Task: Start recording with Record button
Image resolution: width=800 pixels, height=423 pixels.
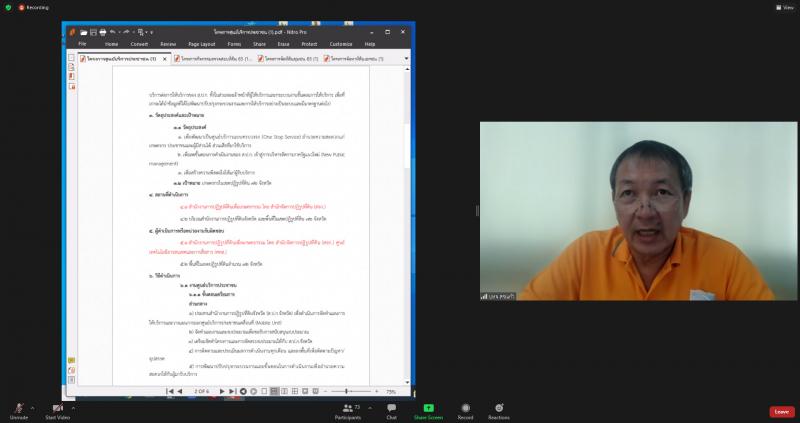Action: coord(465,411)
